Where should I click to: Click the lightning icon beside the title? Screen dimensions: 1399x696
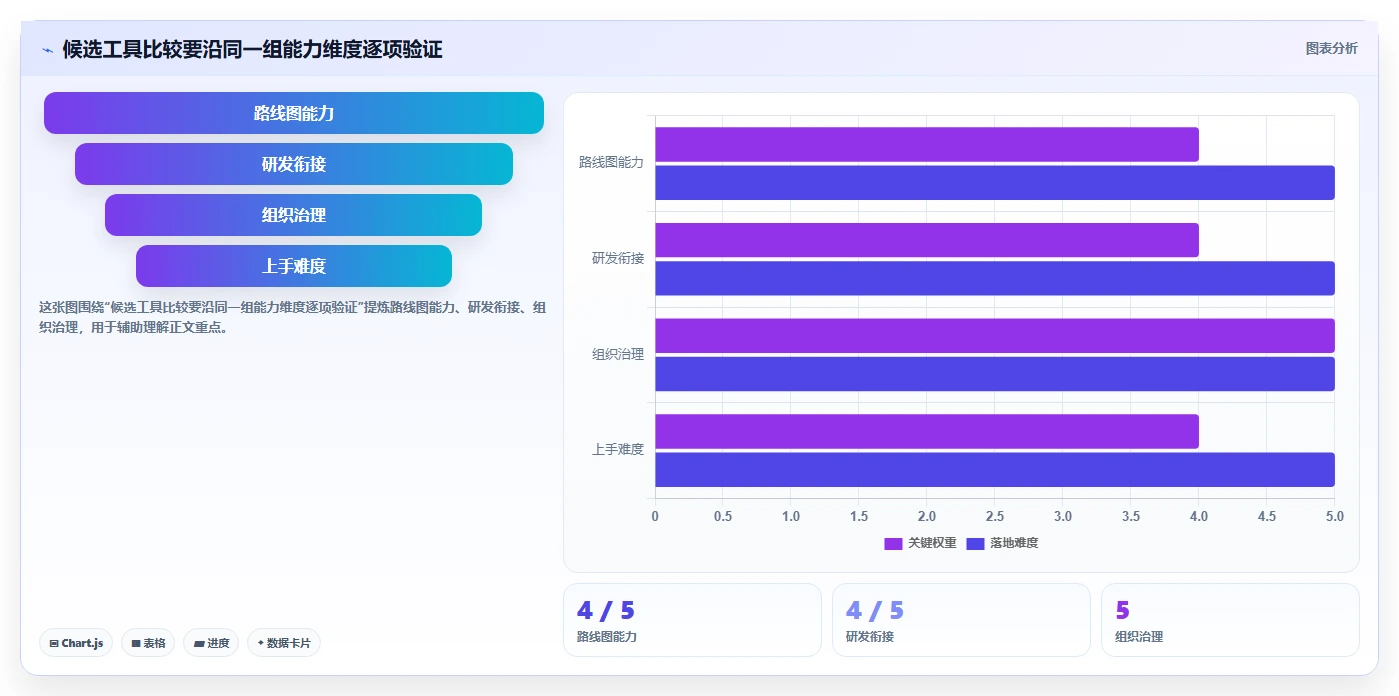[48, 49]
